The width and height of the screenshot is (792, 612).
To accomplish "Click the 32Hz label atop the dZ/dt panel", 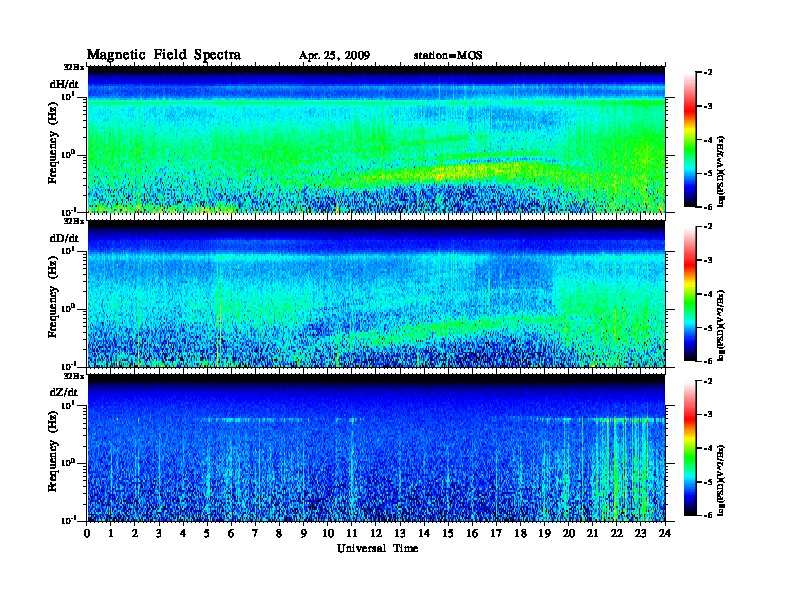I will pos(74,376).
